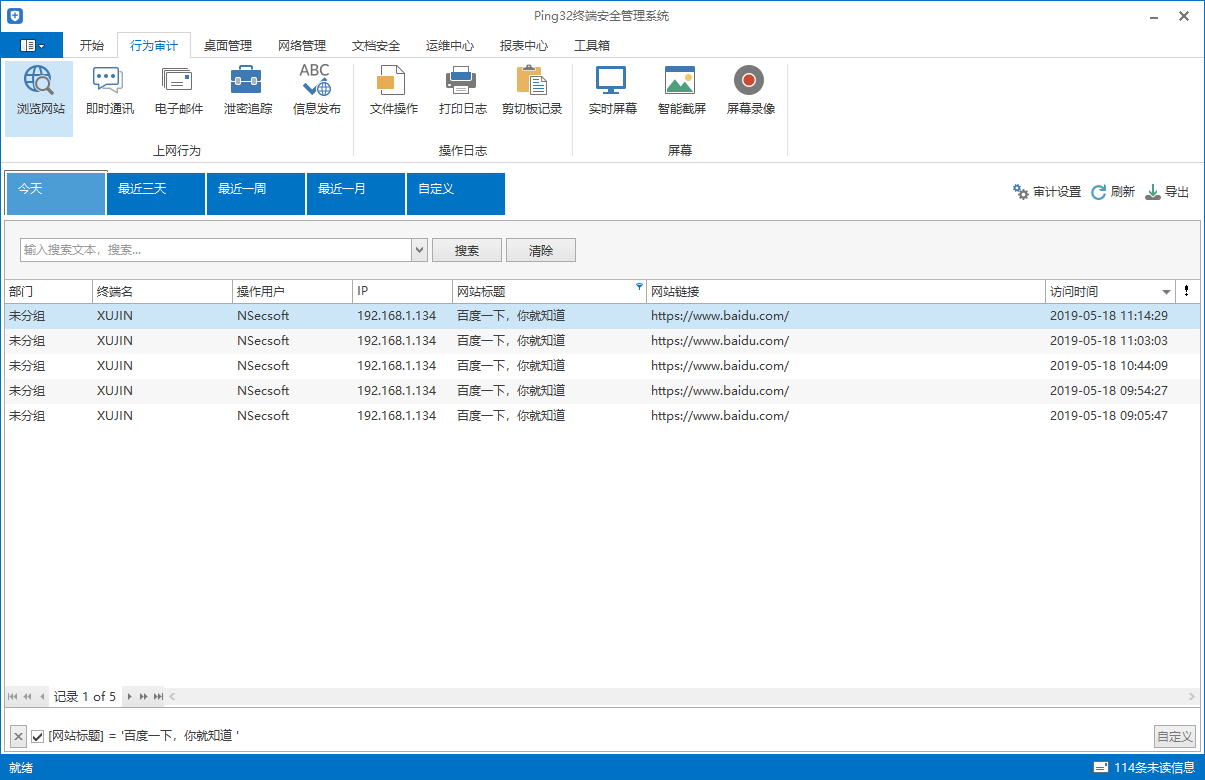Open the 剪切板记录 clipboard log
The width and height of the screenshot is (1205, 780).
pyautogui.click(x=531, y=92)
